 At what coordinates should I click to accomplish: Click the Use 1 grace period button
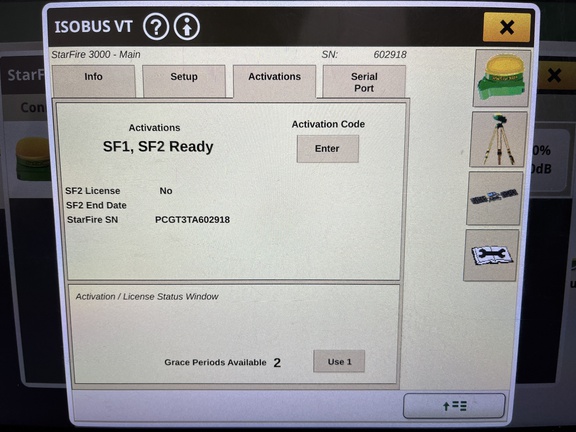coord(339,361)
